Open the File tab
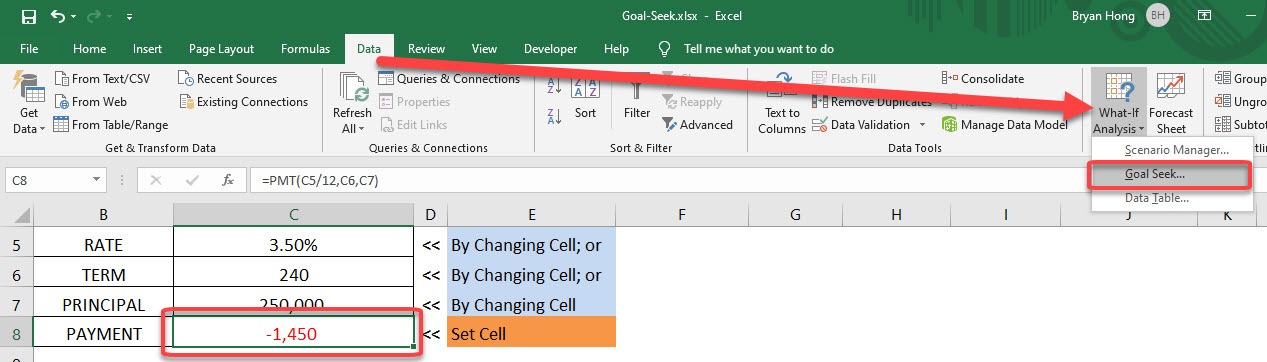Viewport: 1267px width, 362px height. (x=29, y=48)
